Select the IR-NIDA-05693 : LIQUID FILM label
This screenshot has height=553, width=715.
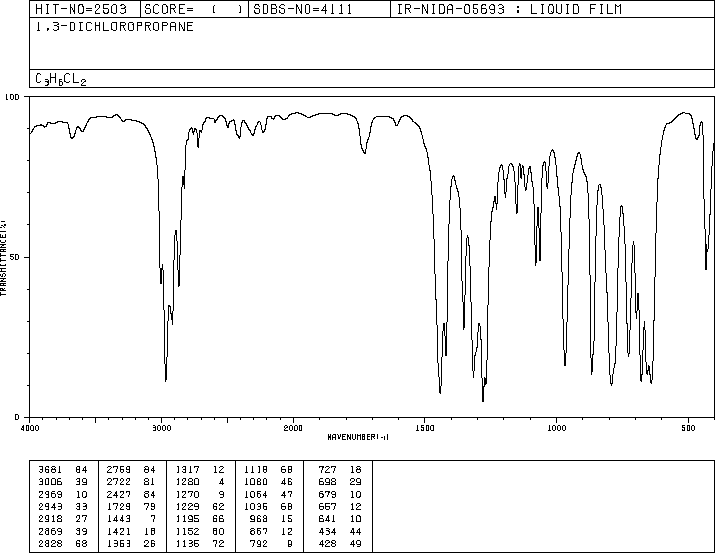tap(509, 9)
